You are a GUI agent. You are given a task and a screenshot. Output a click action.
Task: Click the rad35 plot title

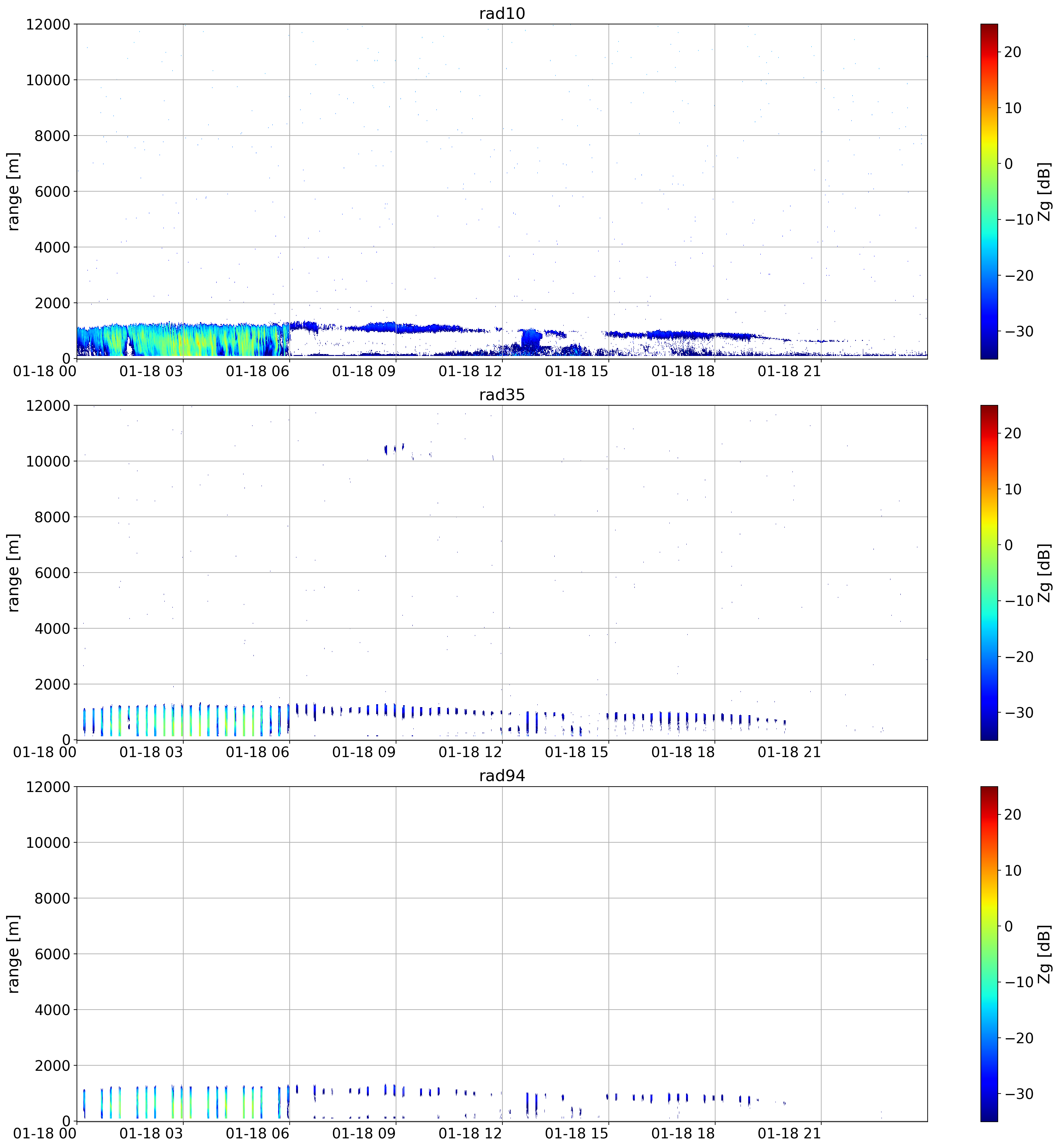(502, 395)
